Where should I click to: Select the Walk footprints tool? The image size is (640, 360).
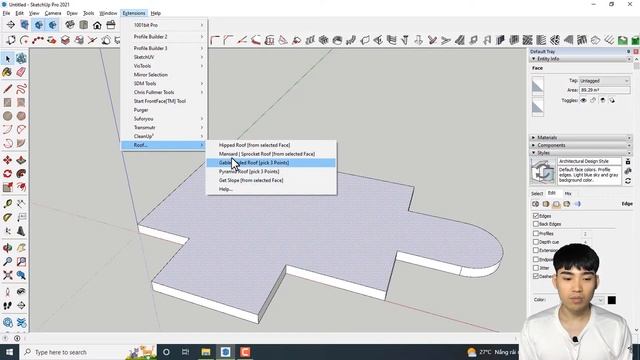click(7, 305)
